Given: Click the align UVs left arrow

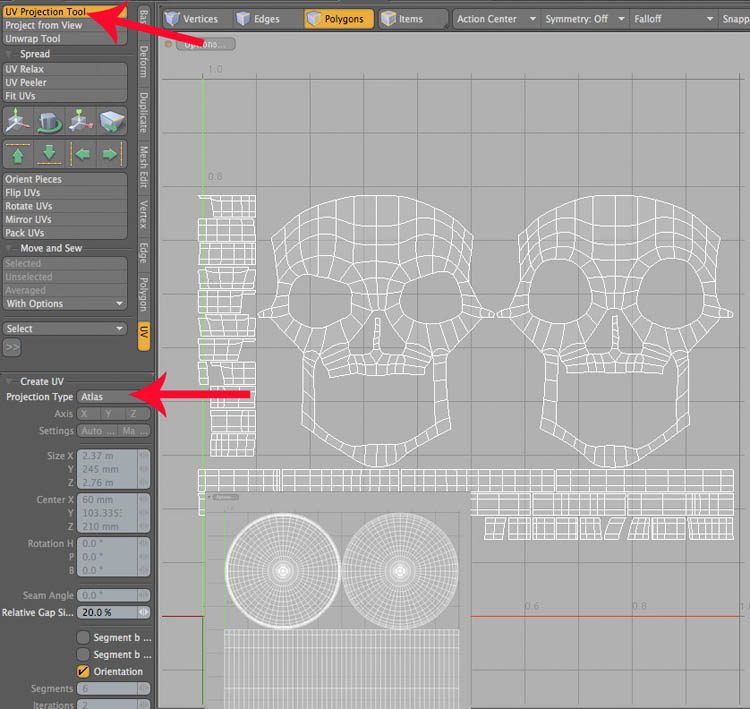Looking at the screenshot, I should click(x=81, y=154).
